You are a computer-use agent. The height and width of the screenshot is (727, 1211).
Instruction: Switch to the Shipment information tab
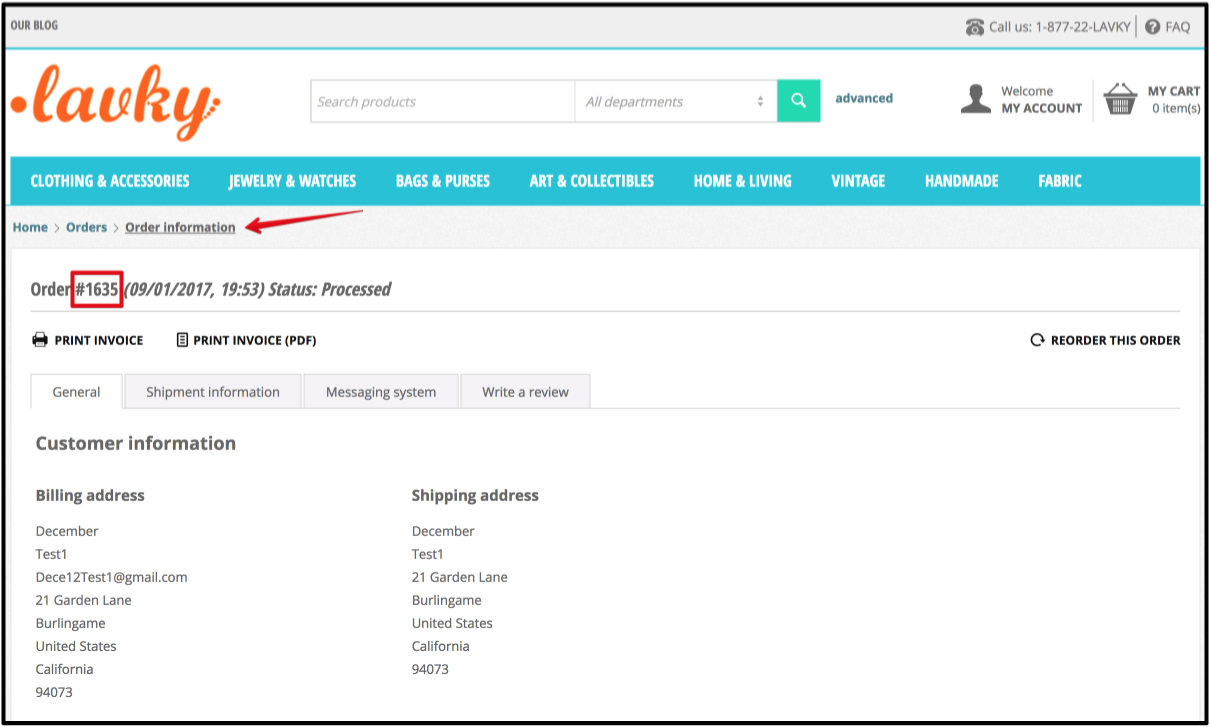212,391
